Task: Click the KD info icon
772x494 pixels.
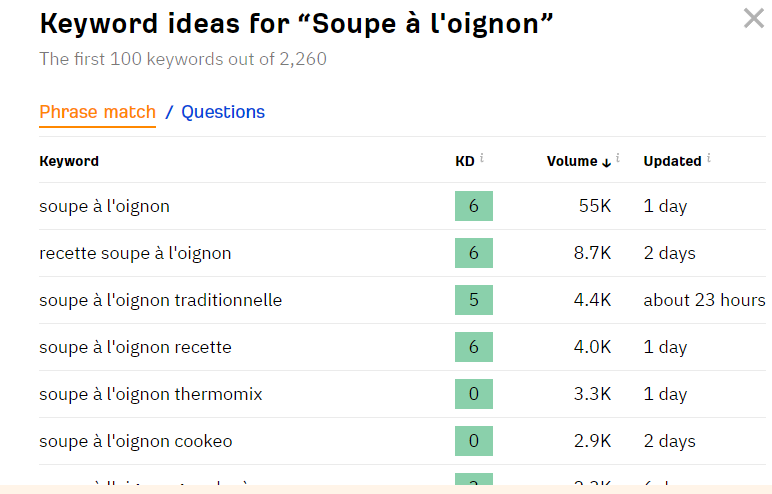Action: [482, 158]
